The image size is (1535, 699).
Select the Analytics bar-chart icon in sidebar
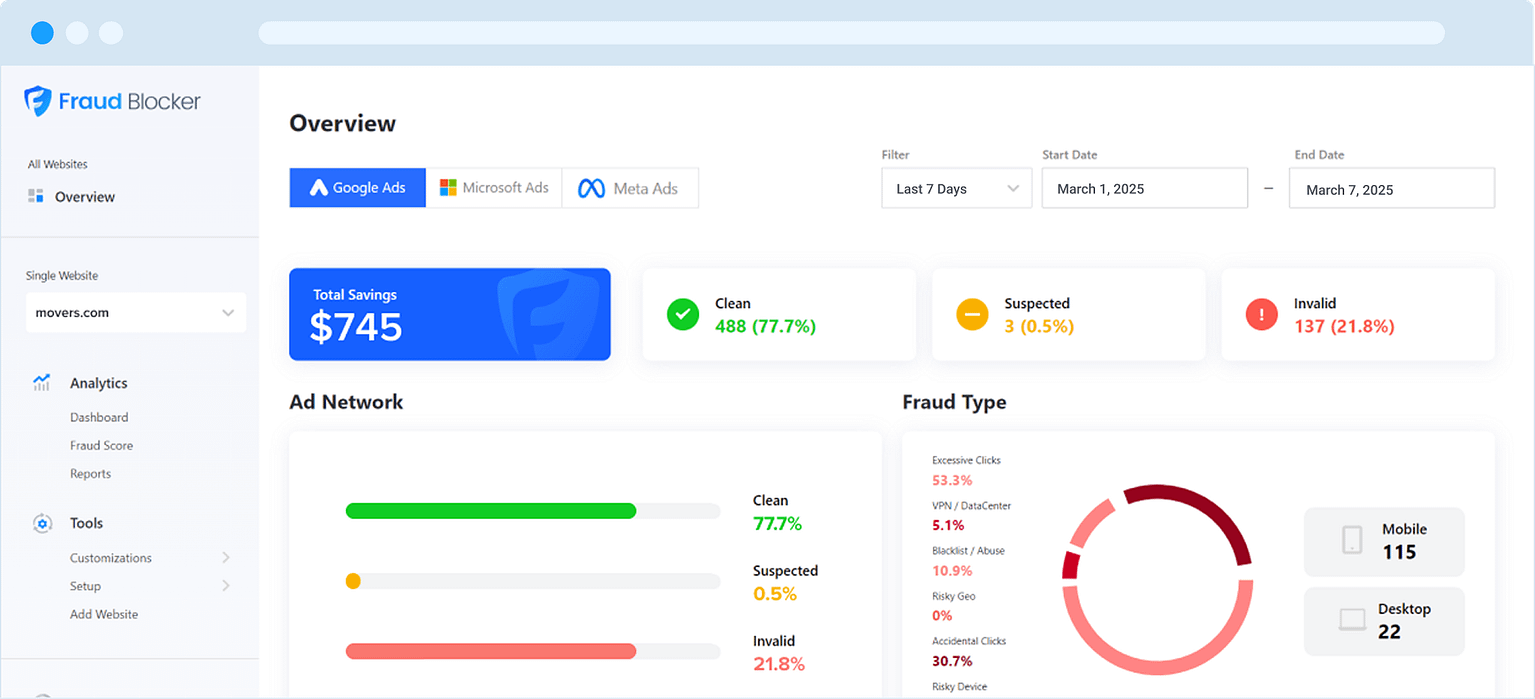point(41,382)
